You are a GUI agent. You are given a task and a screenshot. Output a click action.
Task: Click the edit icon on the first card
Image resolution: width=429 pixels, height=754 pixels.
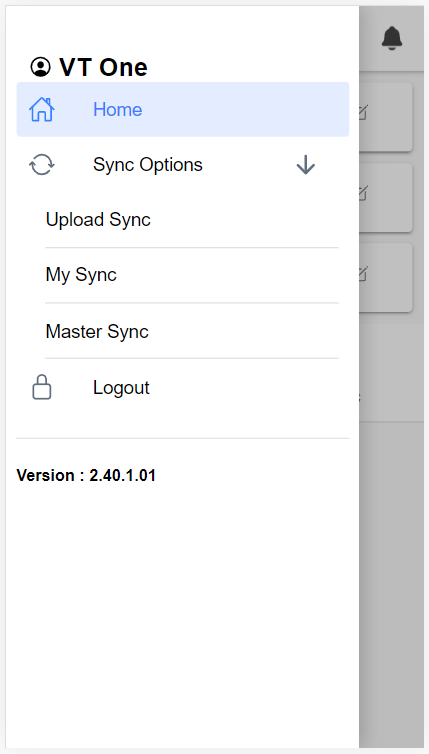(363, 113)
